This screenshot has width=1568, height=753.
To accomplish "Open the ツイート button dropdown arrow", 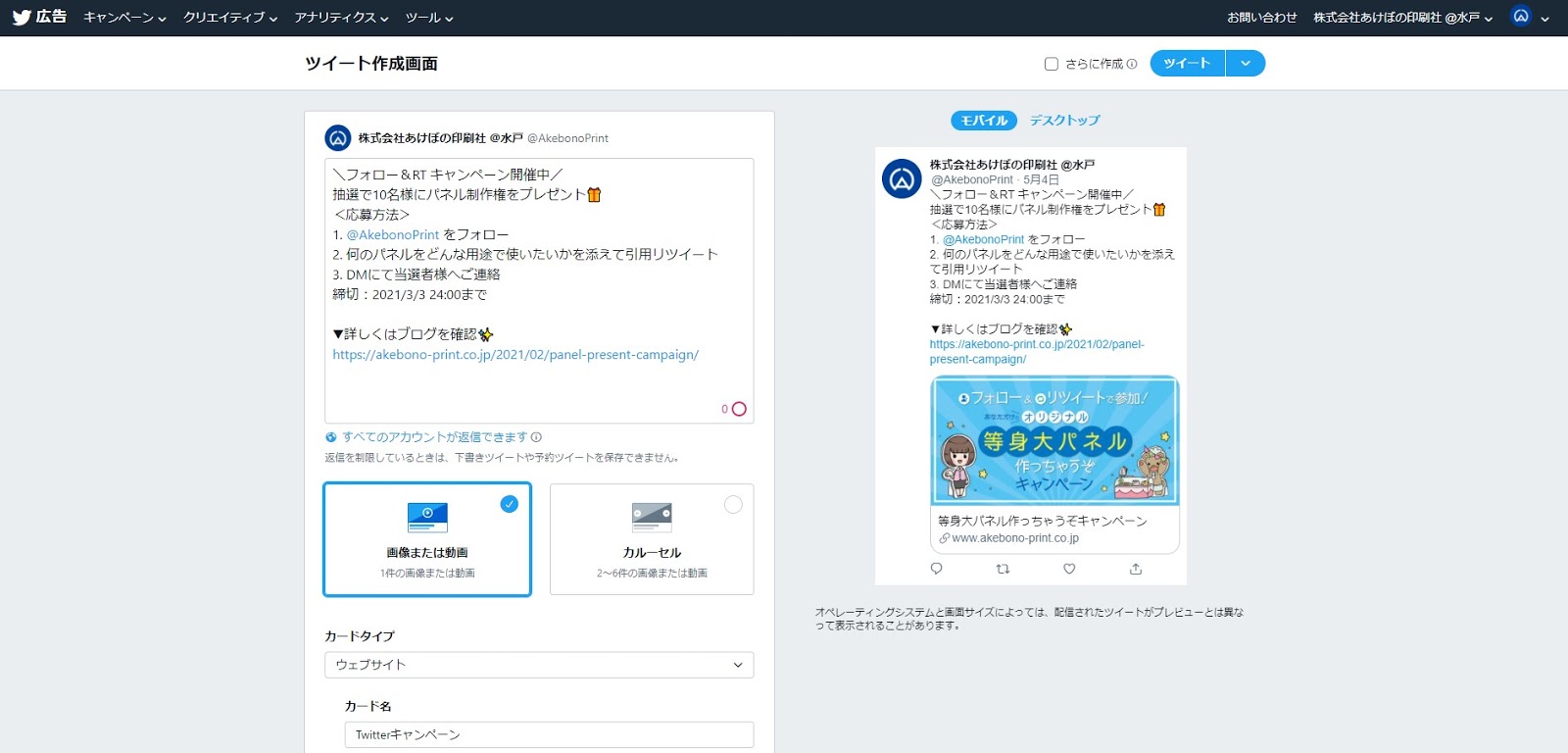I will tap(1246, 63).
